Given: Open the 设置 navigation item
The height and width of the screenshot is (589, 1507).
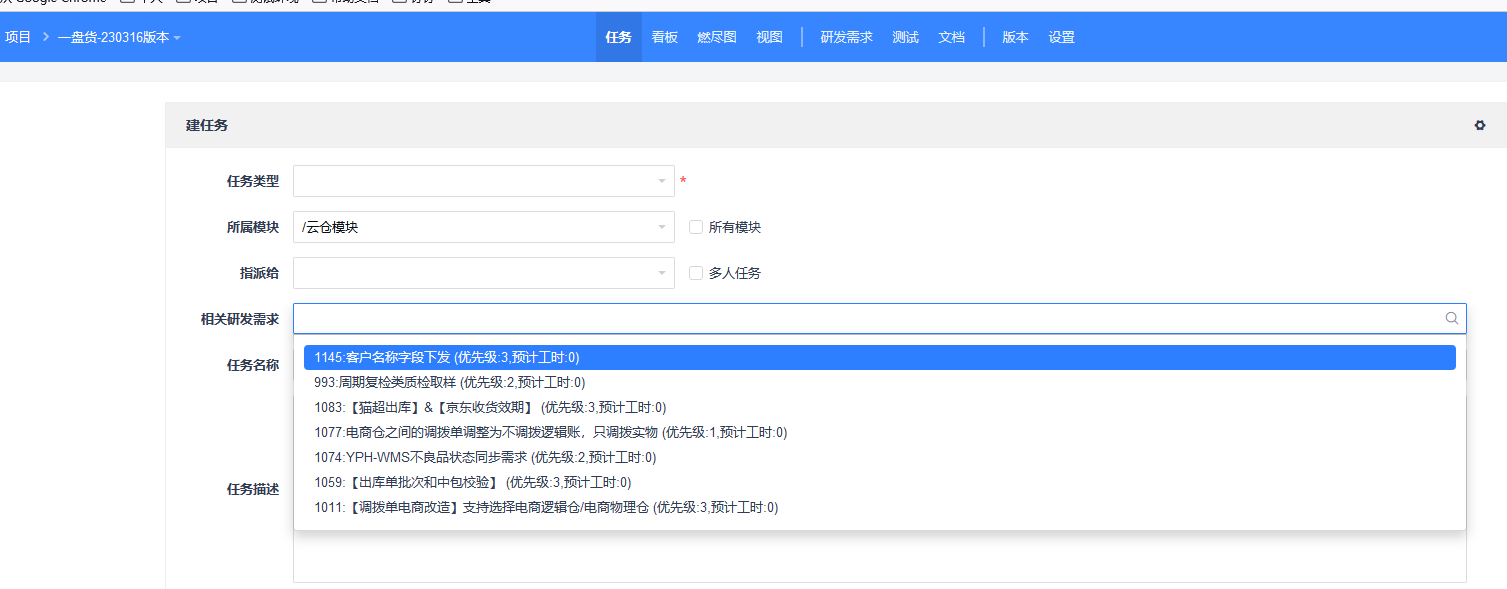Looking at the screenshot, I should pyautogui.click(x=1062, y=37).
